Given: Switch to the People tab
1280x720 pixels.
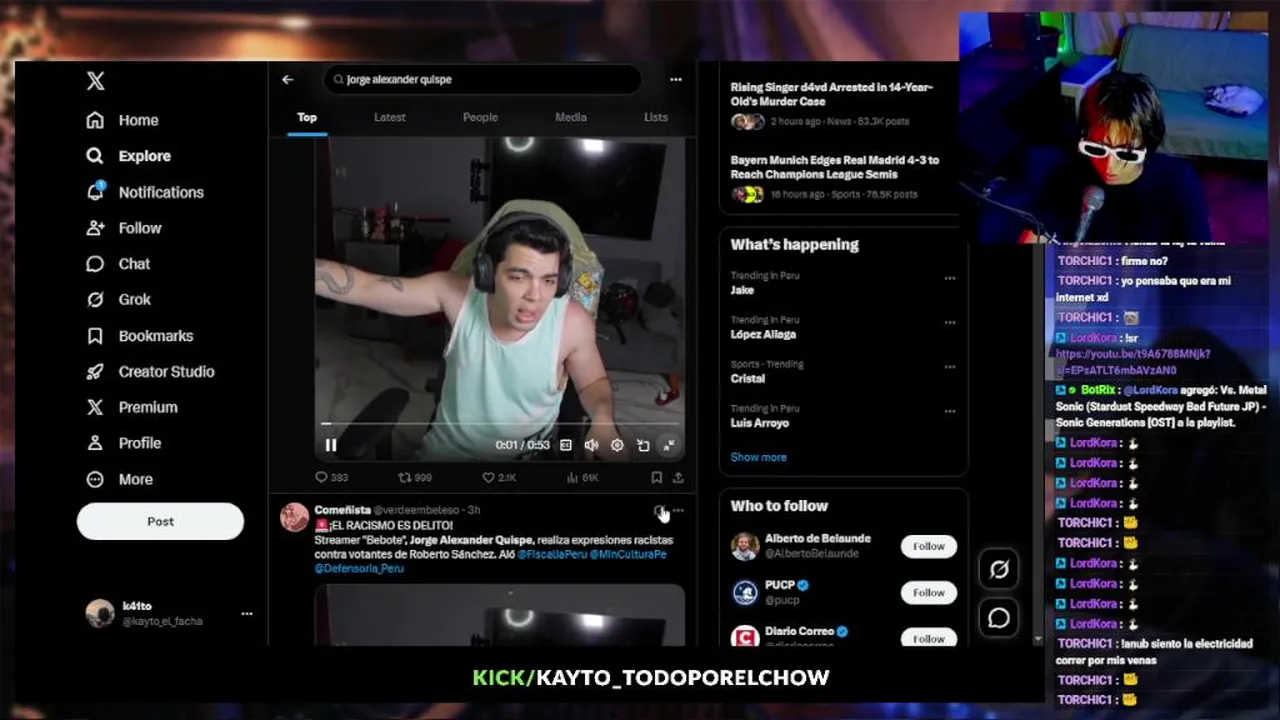Looking at the screenshot, I should [480, 117].
